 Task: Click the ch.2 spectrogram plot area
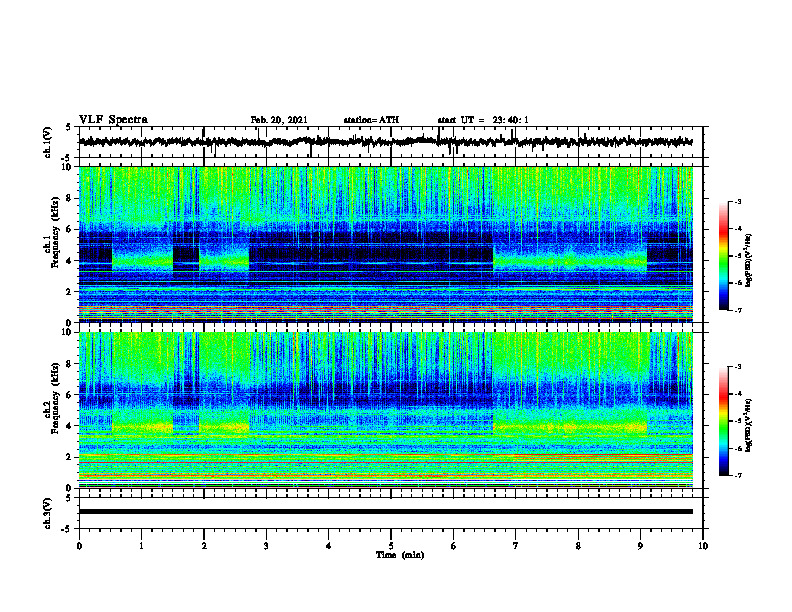pyautogui.click(x=385, y=410)
